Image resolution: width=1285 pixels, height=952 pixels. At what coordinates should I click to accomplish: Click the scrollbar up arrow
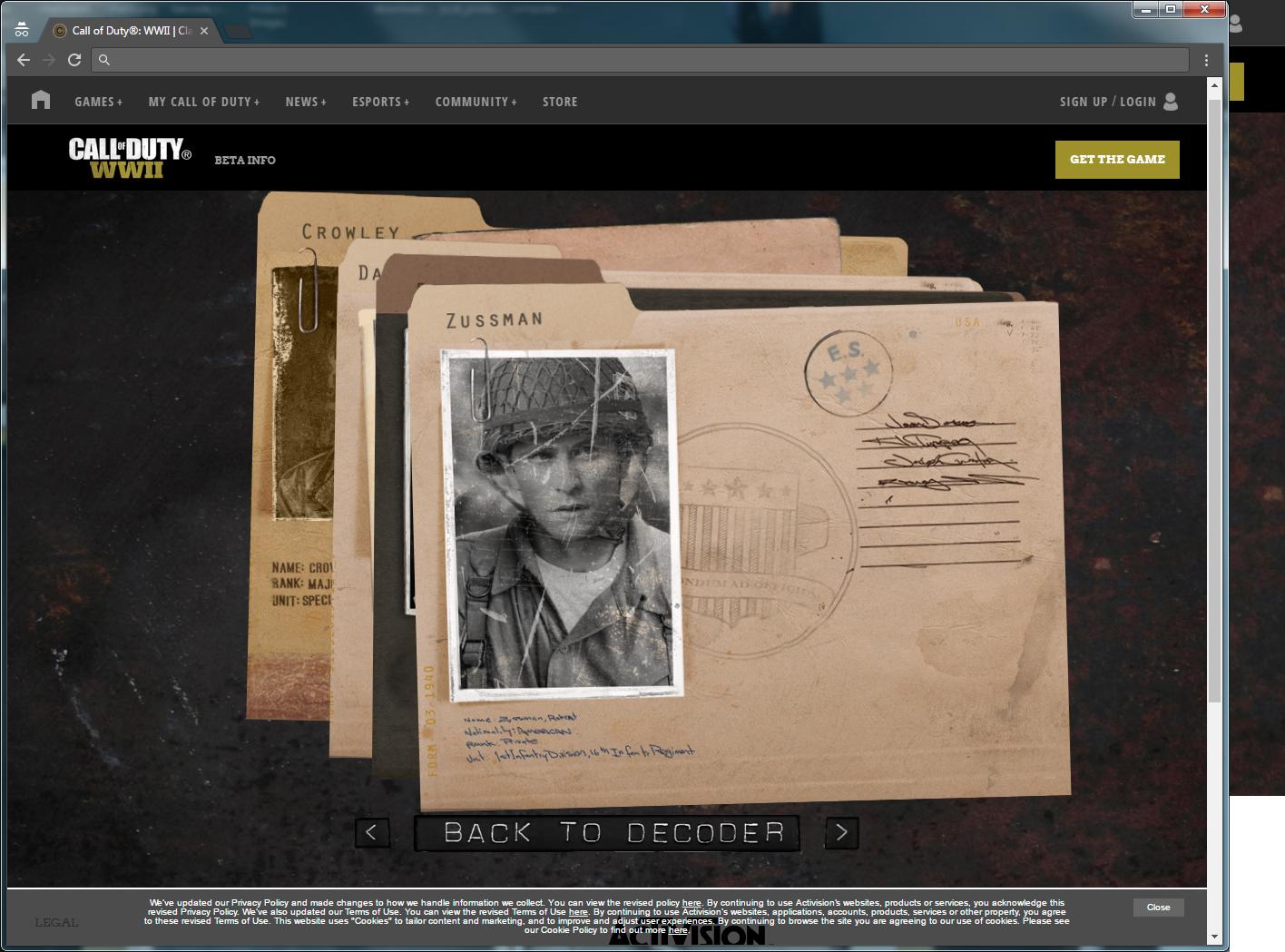point(1214,84)
